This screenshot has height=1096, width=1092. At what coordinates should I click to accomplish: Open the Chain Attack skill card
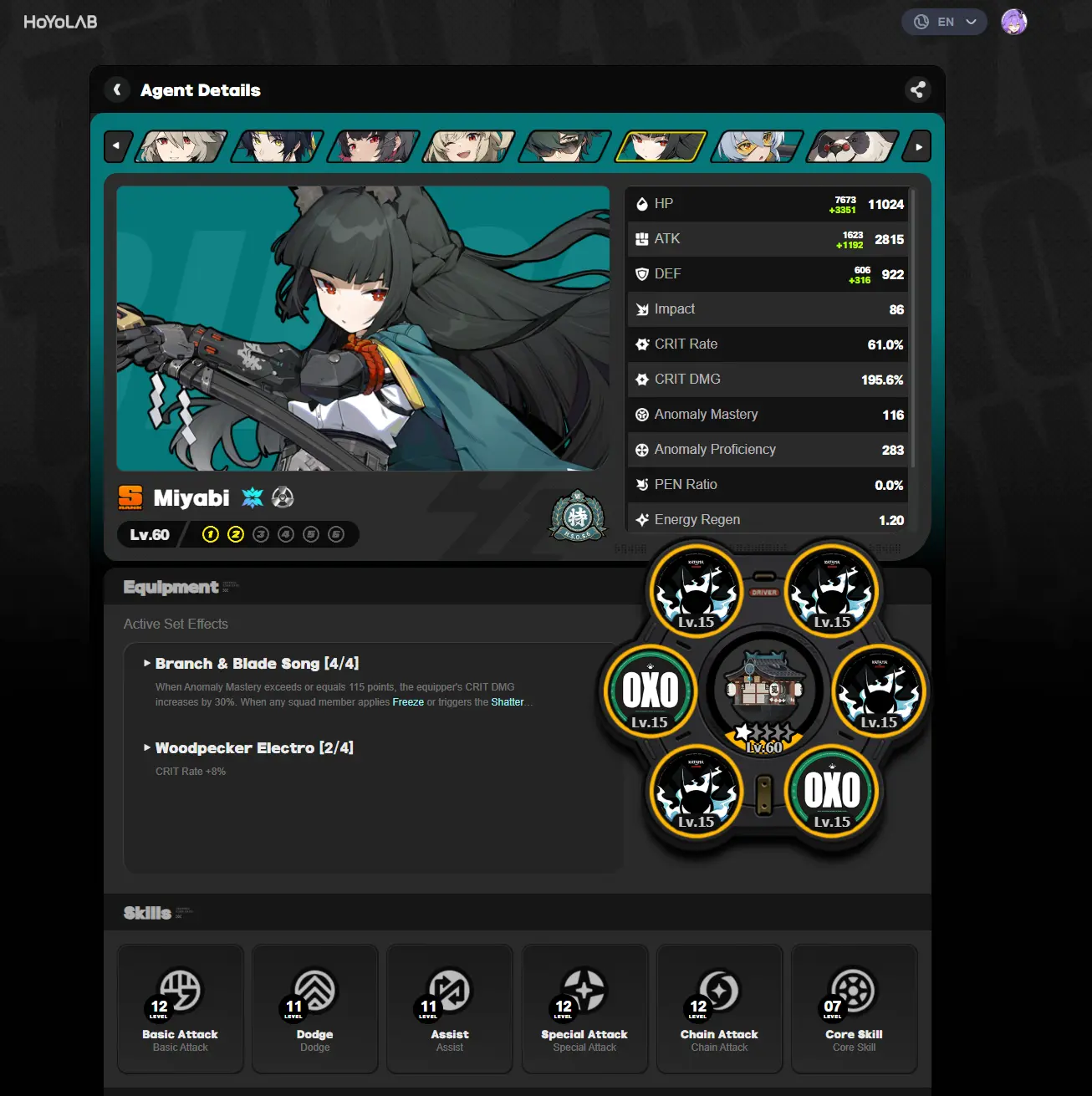[719, 1009]
